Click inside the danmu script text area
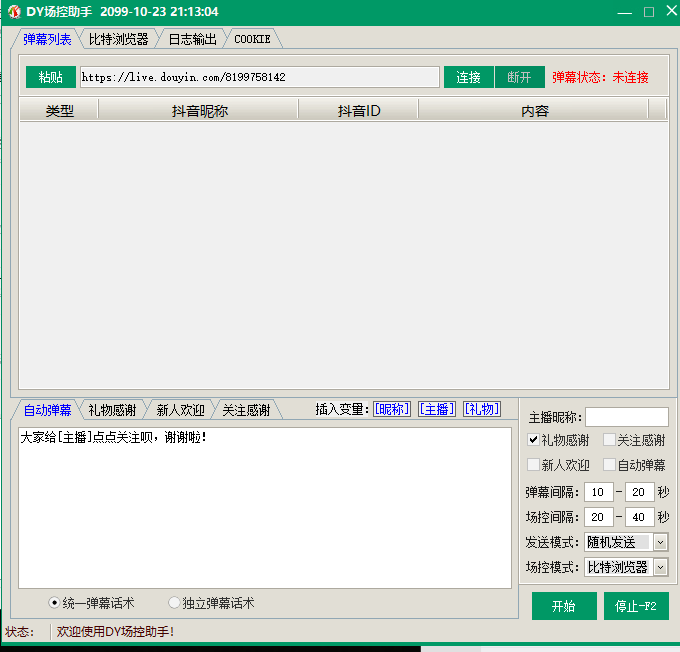 [x=265, y=508]
